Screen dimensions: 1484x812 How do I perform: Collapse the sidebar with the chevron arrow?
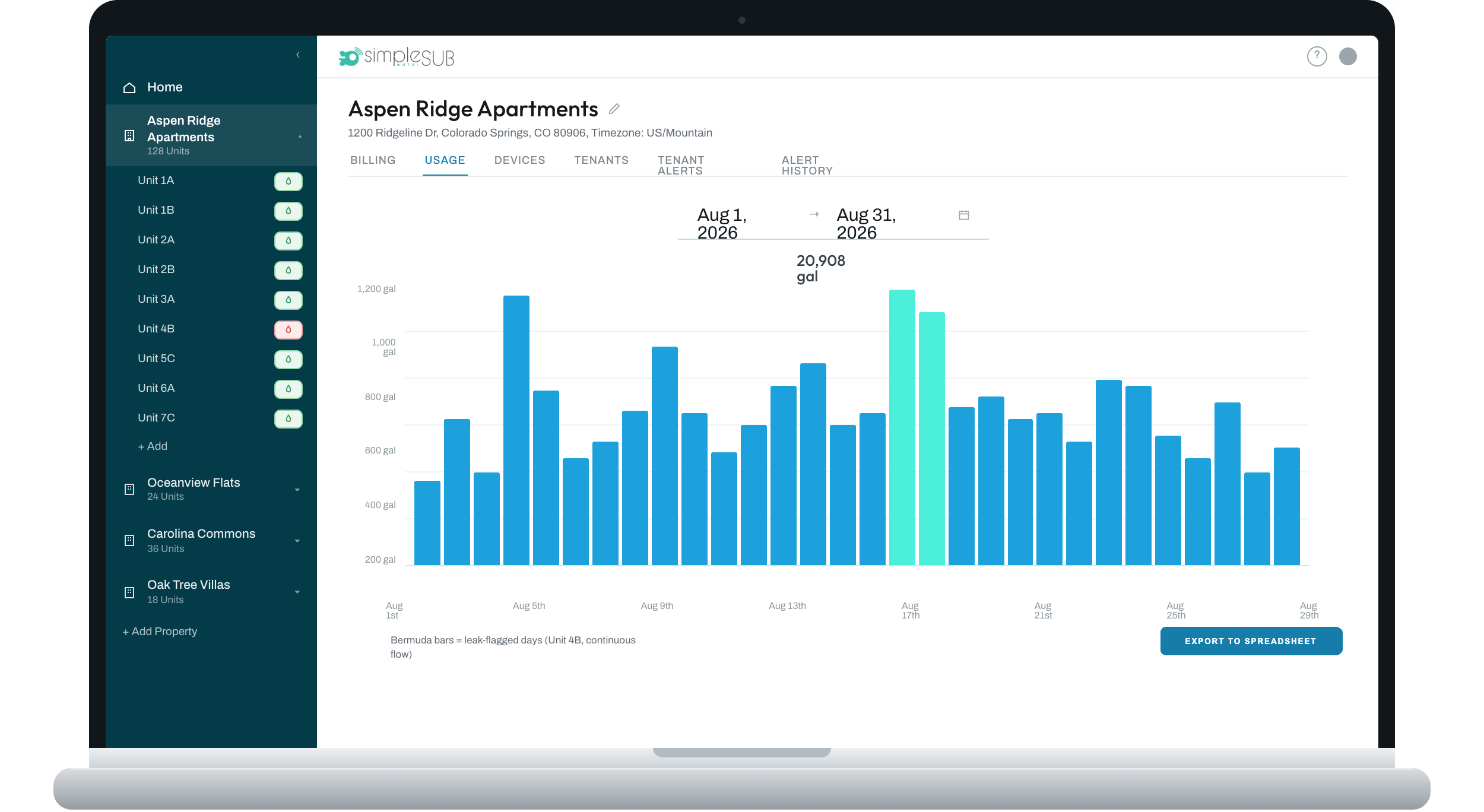tap(298, 55)
